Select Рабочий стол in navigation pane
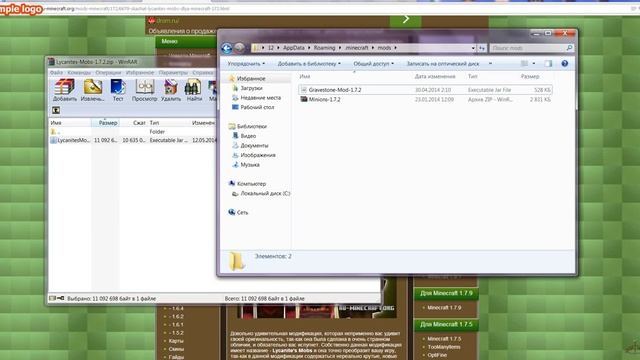The height and width of the screenshot is (360, 640). coord(257,107)
